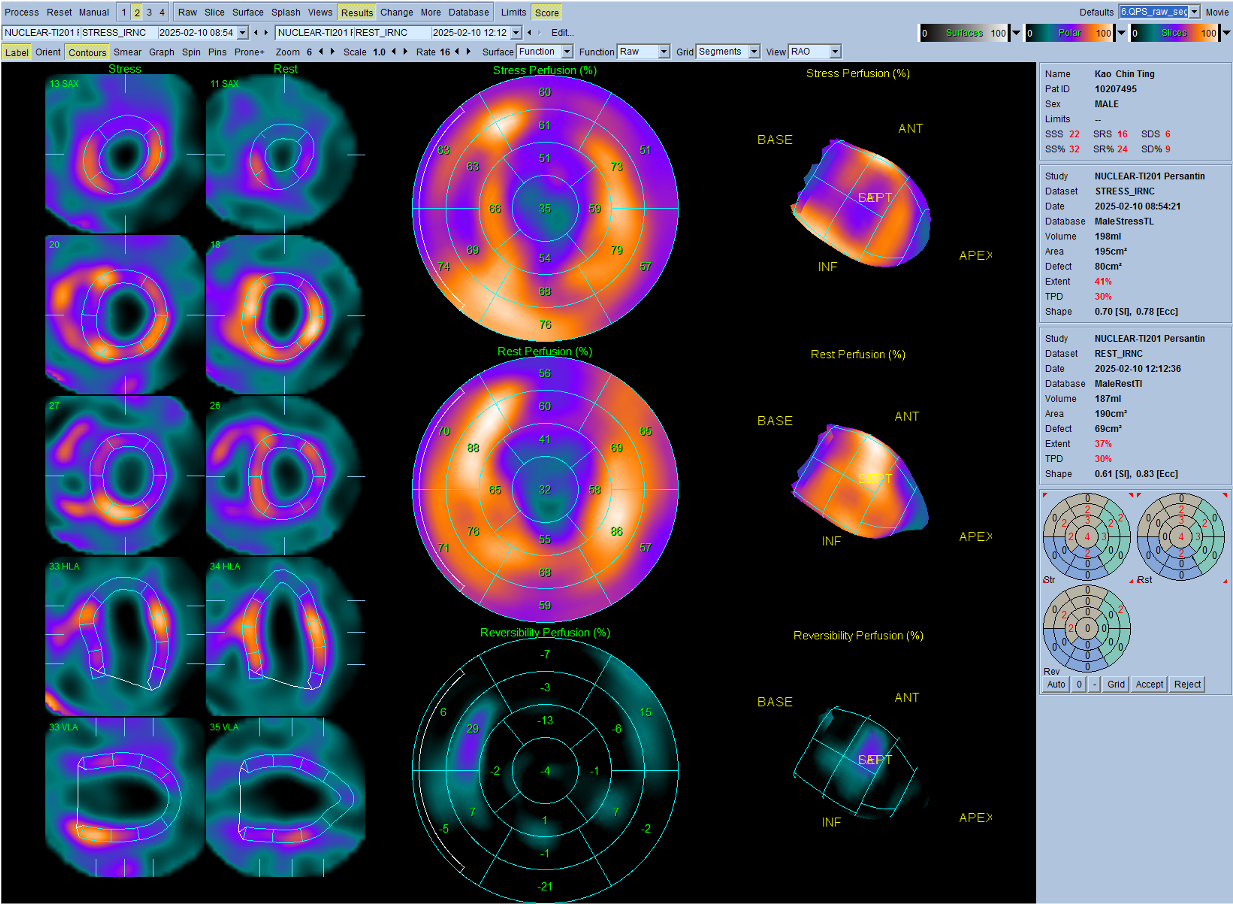The width and height of the screenshot is (1233, 904).
Task: Click the Accept button for scores
Action: 1149,684
